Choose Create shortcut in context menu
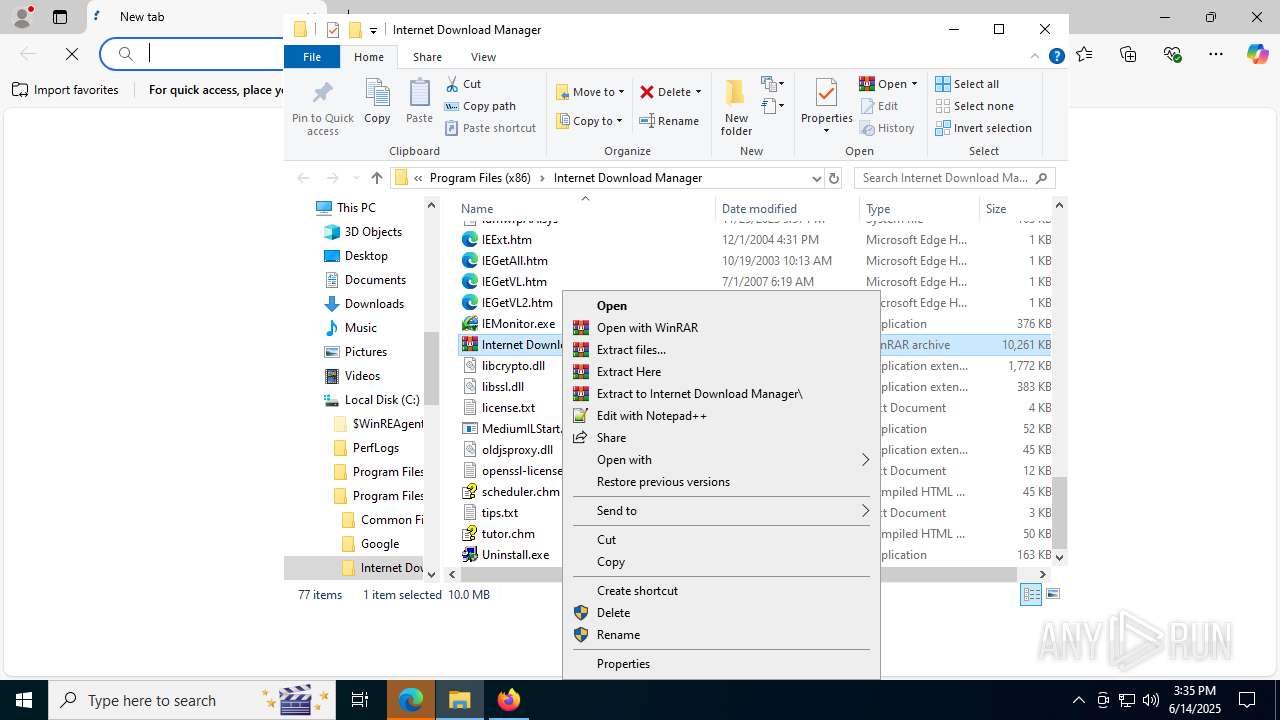 click(x=721, y=591)
